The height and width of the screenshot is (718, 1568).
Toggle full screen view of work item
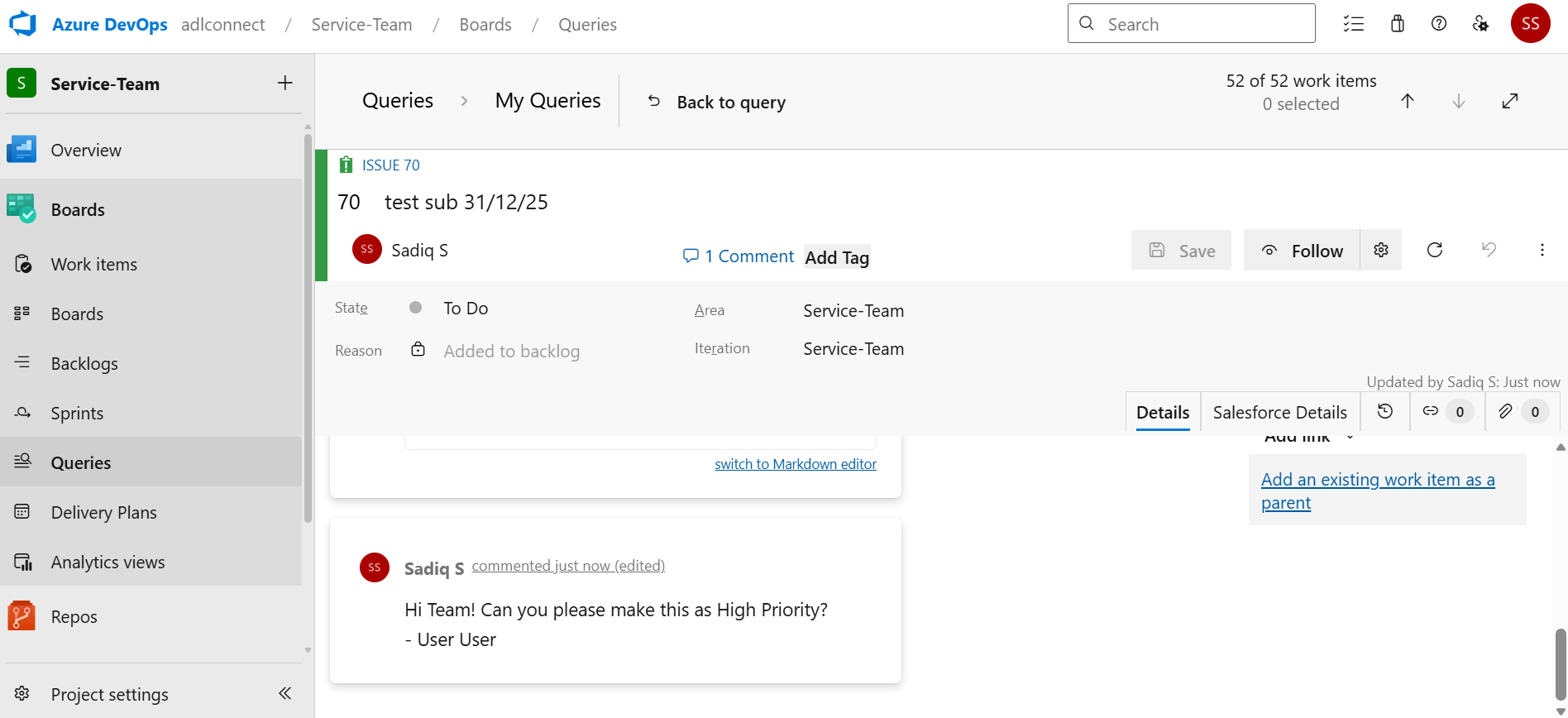pos(1510,101)
